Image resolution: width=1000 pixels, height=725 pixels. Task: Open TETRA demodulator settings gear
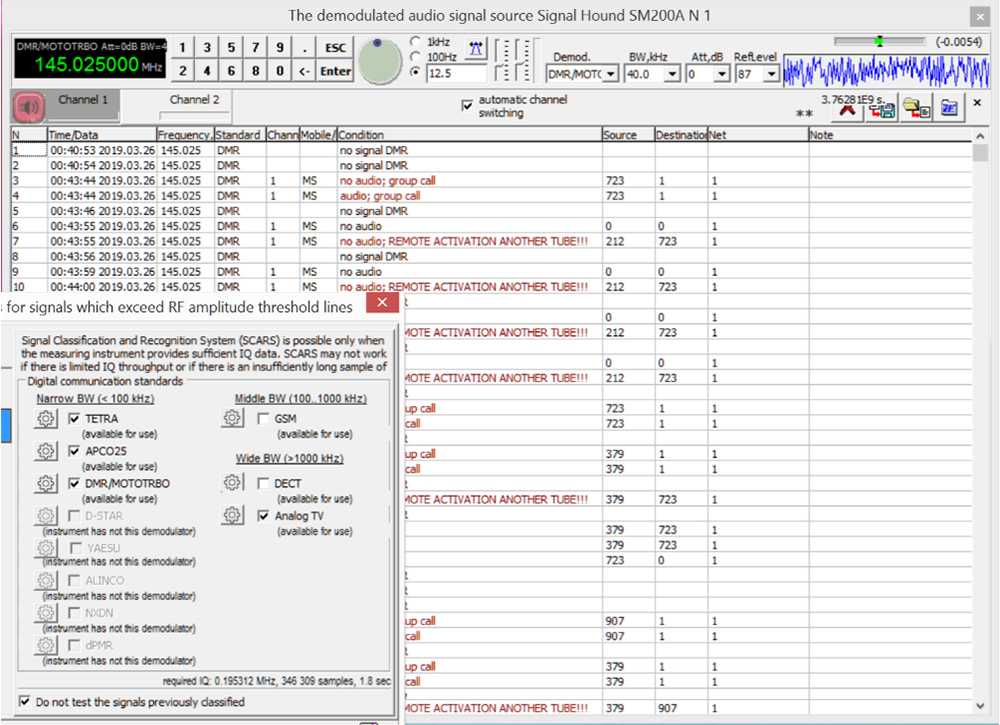point(46,420)
